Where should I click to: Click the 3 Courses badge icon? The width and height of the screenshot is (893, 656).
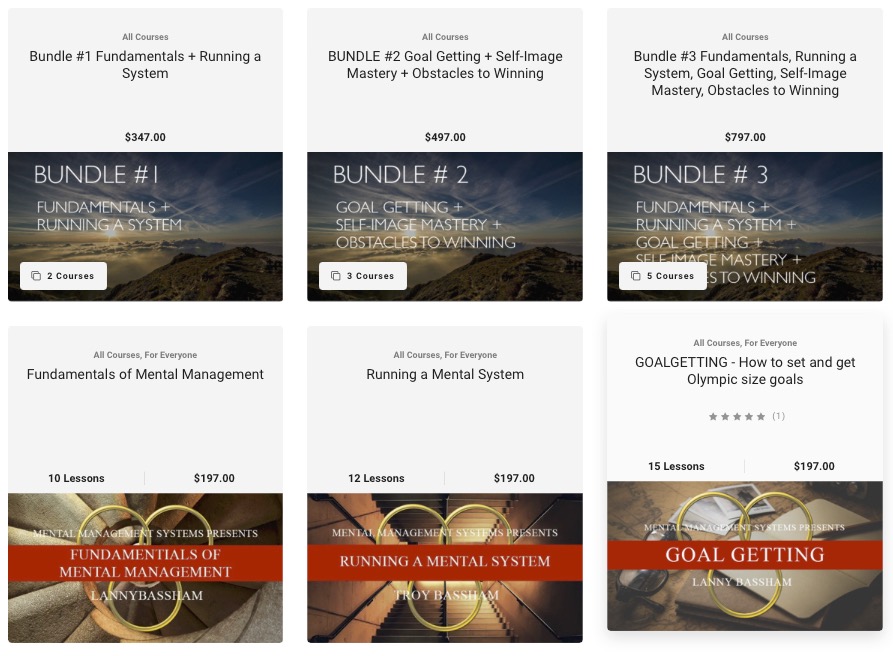(x=335, y=276)
